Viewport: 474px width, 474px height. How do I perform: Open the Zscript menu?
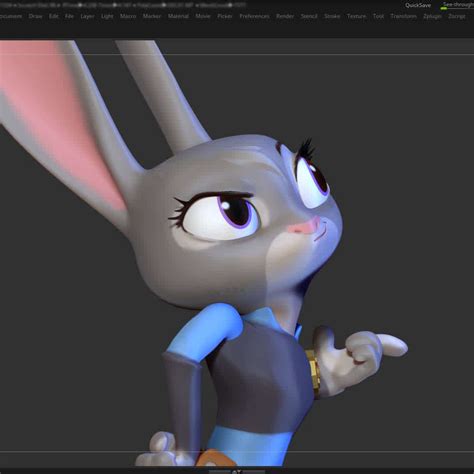[x=457, y=16]
